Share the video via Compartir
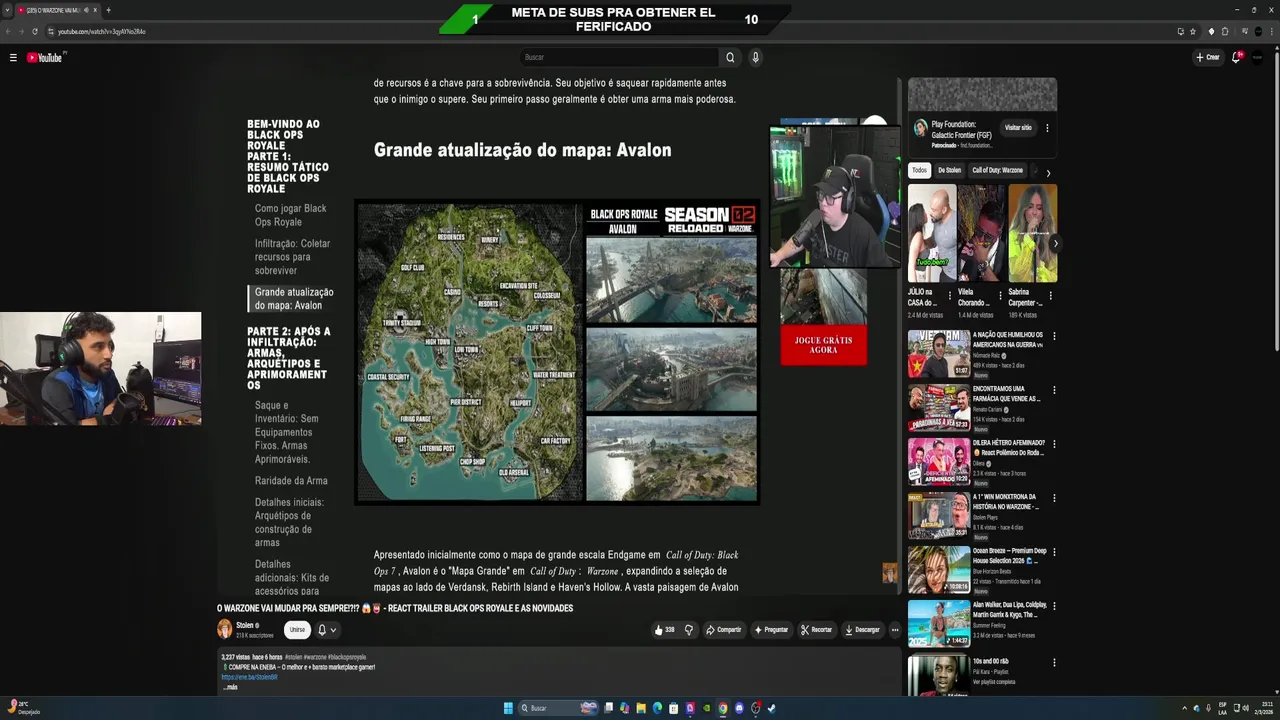Screen dimensions: 1280x720 pos(723,630)
